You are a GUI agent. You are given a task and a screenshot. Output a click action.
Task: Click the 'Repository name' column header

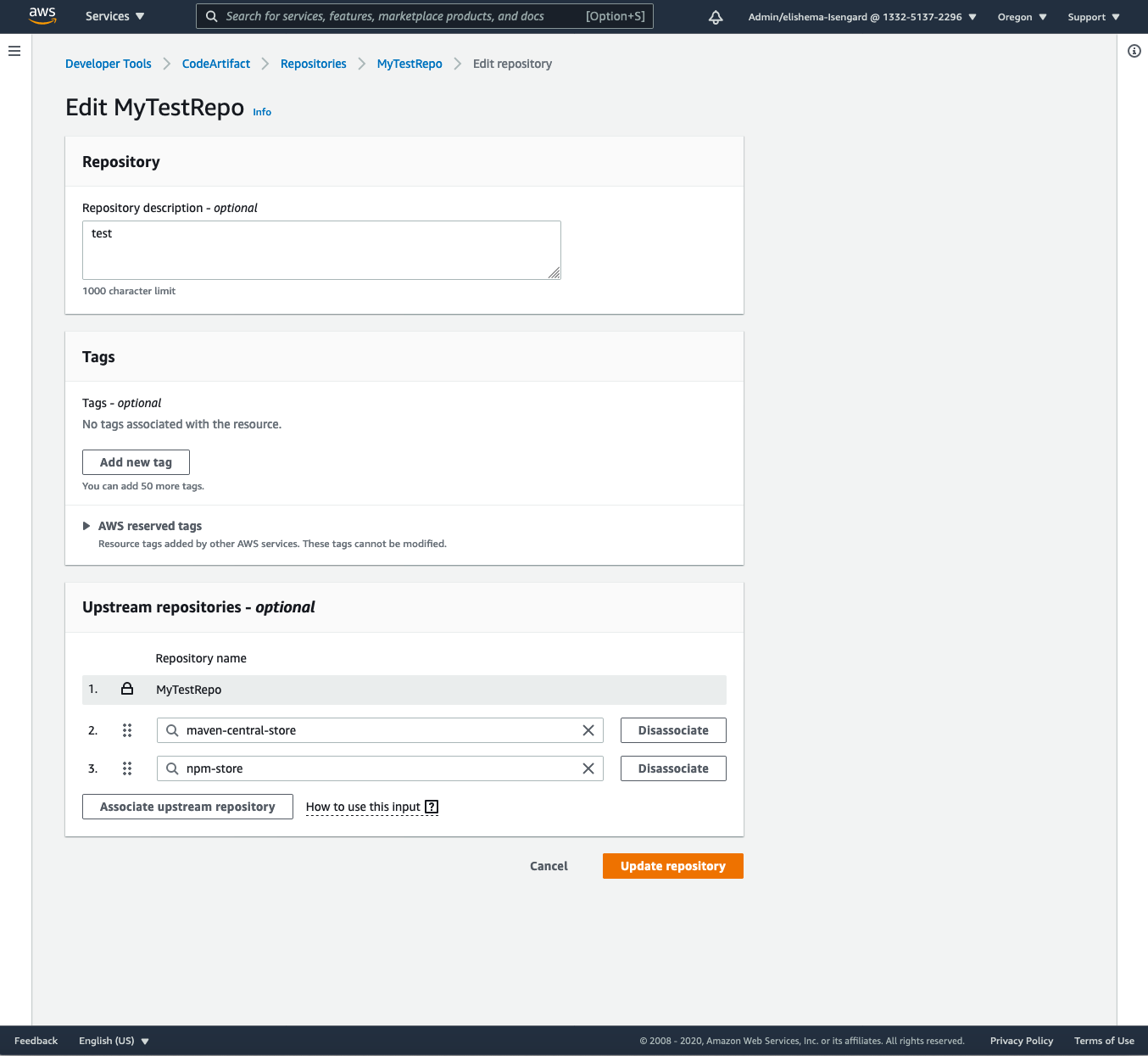pyautogui.click(x=201, y=658)
